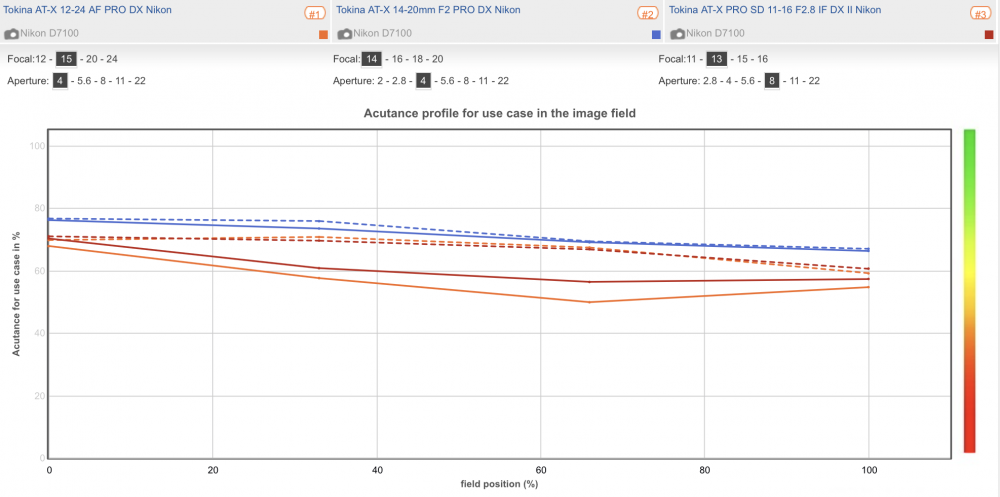This screenshot has width=1000, height=497.
Task: Select aperture 22 for the Tokina 12-24 lens
Action: [x=140, y=81]
